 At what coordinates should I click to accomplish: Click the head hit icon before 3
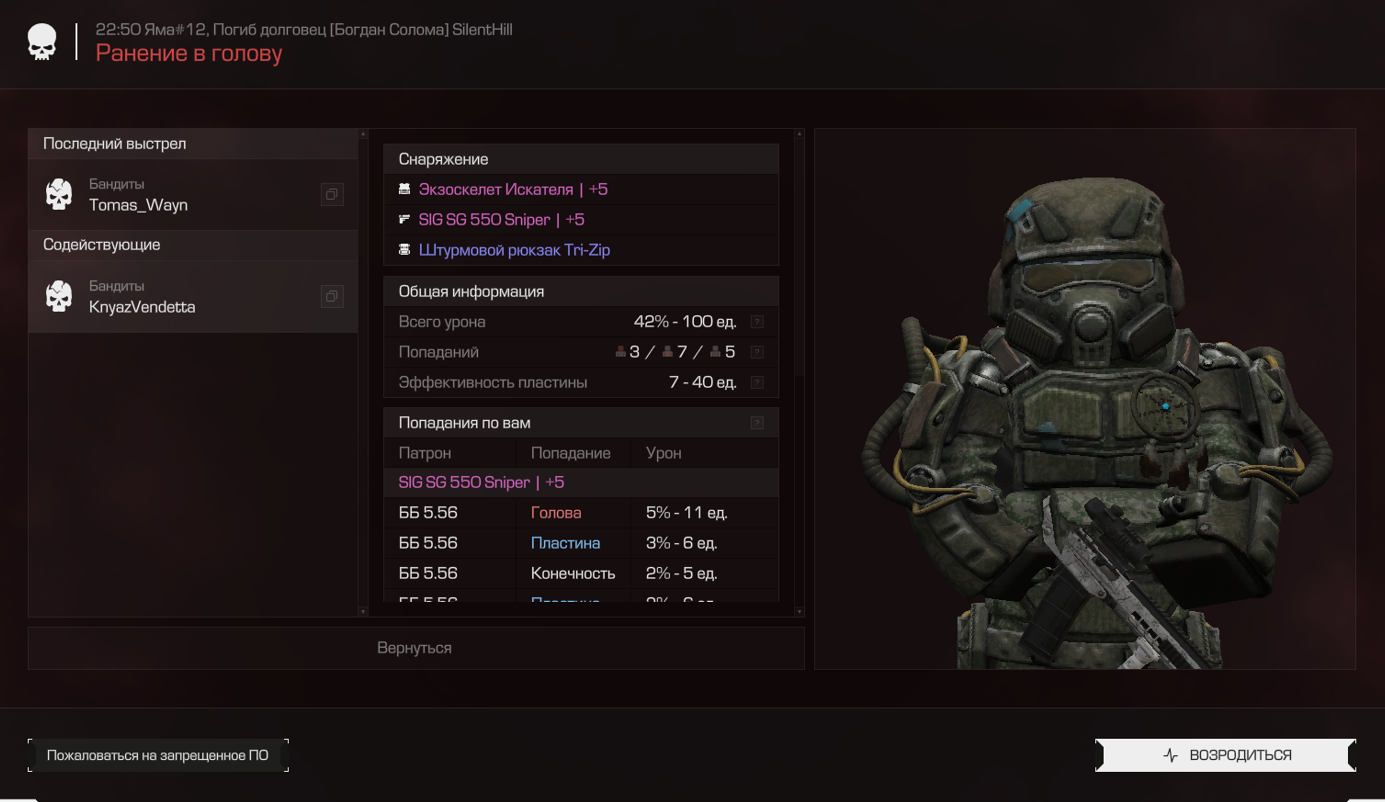(x=621, y=352)
